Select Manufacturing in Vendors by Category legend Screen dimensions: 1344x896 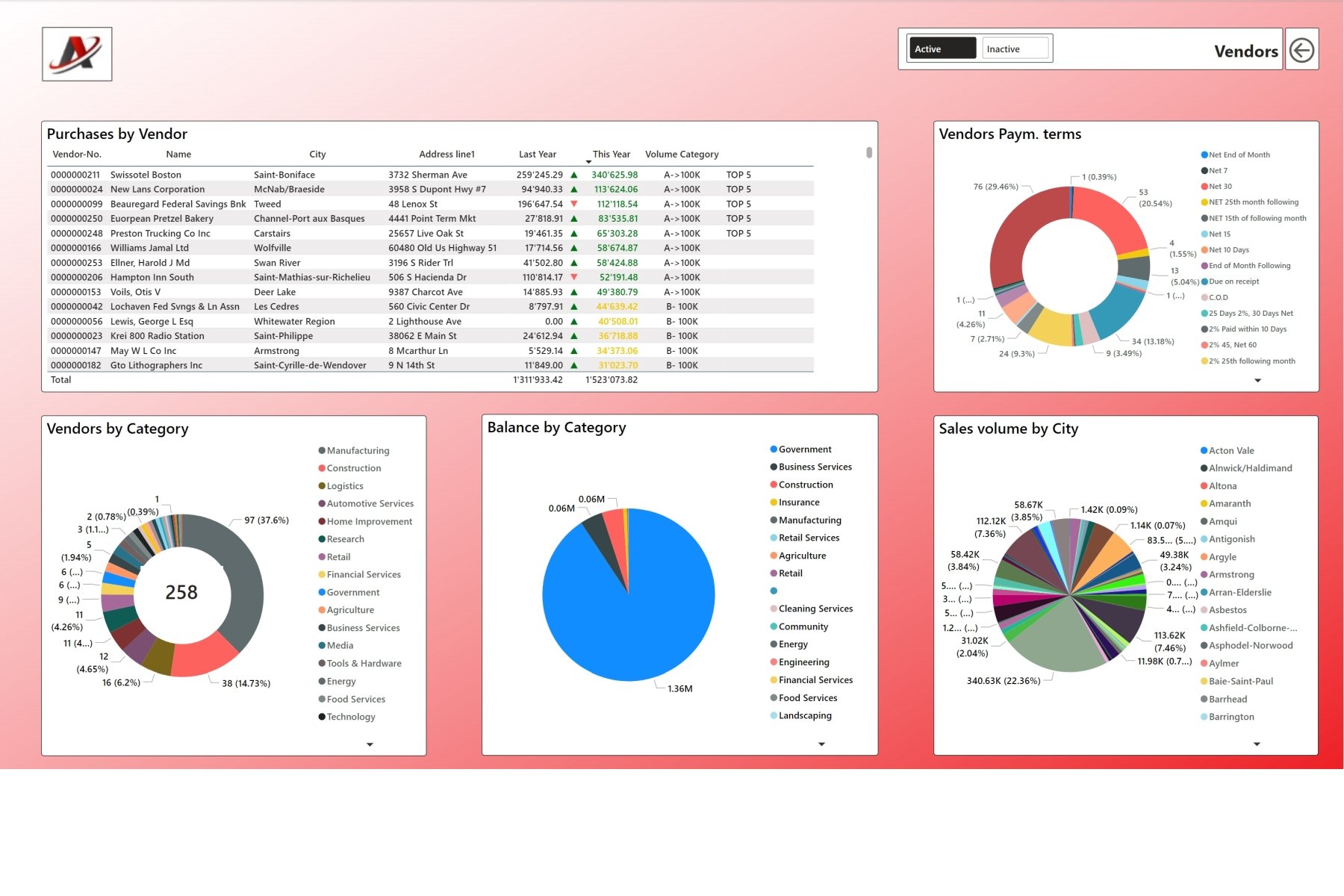tap(354, 450)
